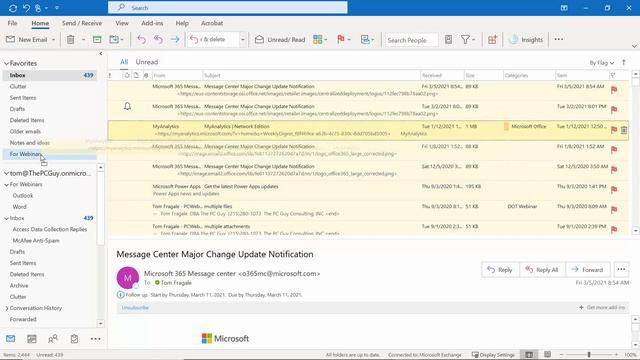Toggle the flag on multiple attachments message
640x360 pixels.
click(614, 230)
